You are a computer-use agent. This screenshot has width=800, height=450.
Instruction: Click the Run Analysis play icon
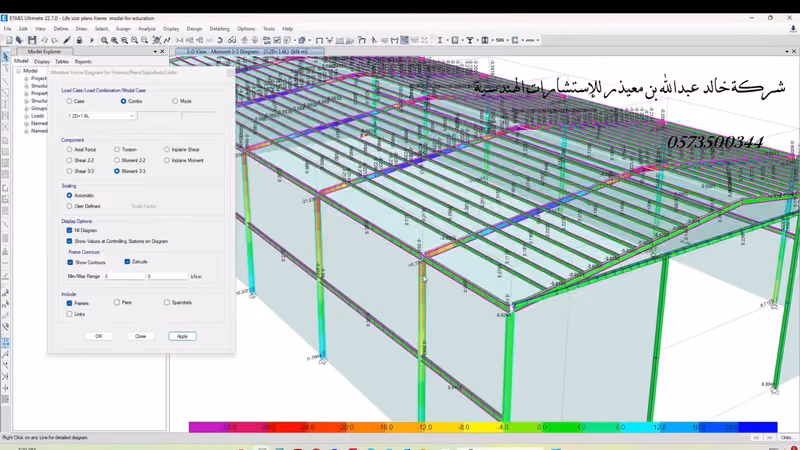pyautogui.click(x=92, y=40)
